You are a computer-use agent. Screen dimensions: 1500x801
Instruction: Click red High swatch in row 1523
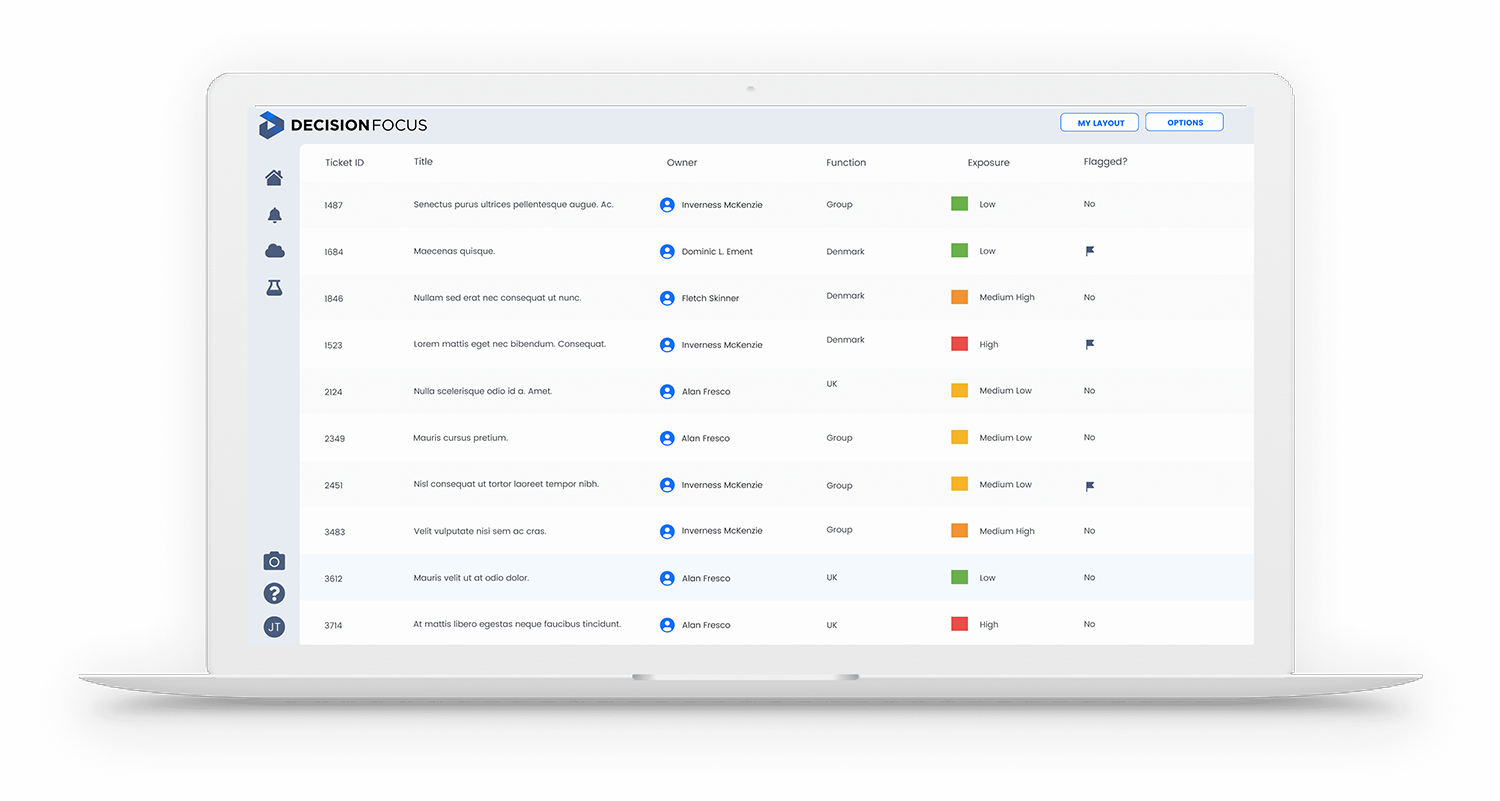[x=959, y=344]
